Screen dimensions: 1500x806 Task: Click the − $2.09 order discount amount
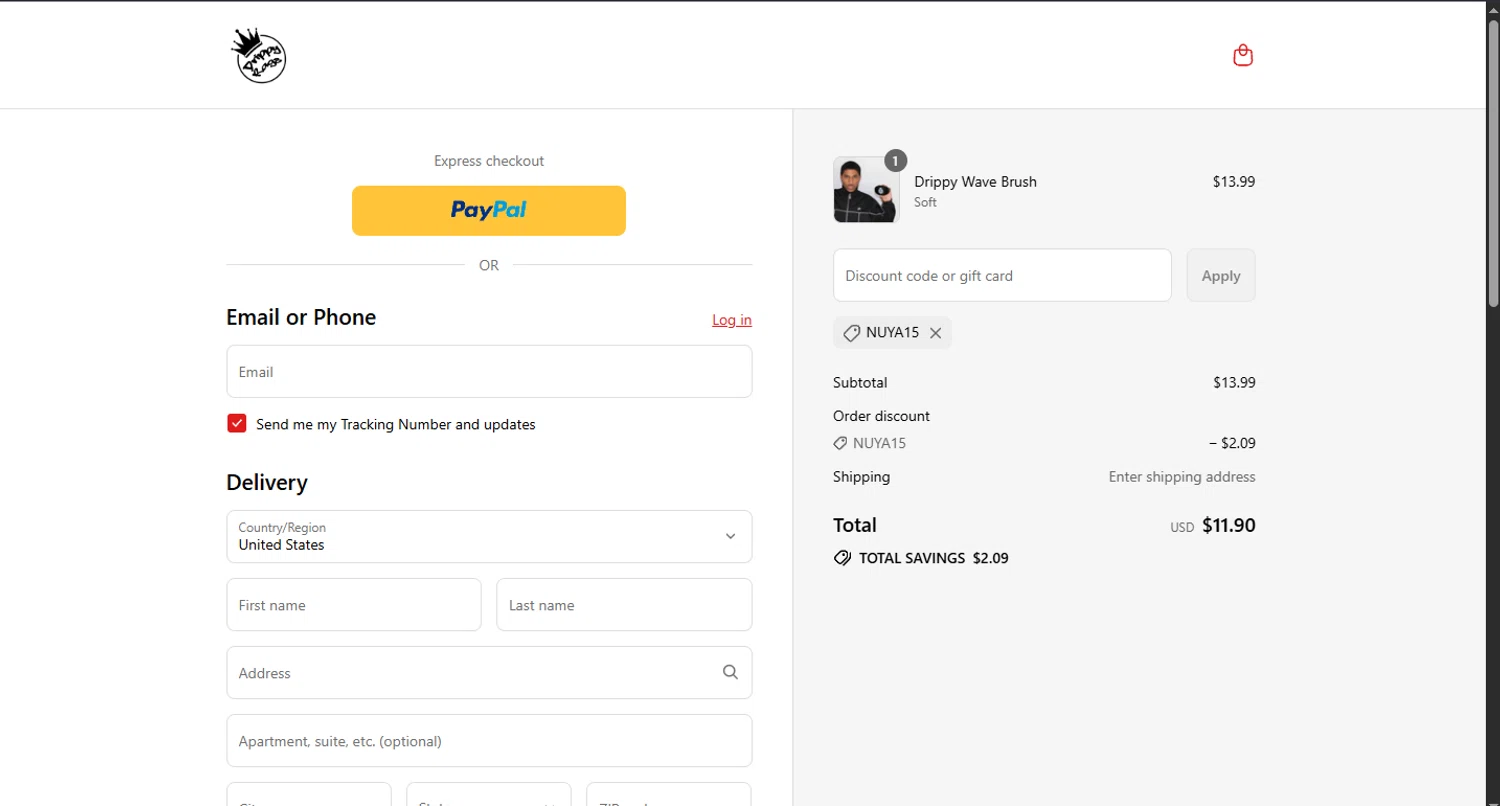tap(1232, 443)
